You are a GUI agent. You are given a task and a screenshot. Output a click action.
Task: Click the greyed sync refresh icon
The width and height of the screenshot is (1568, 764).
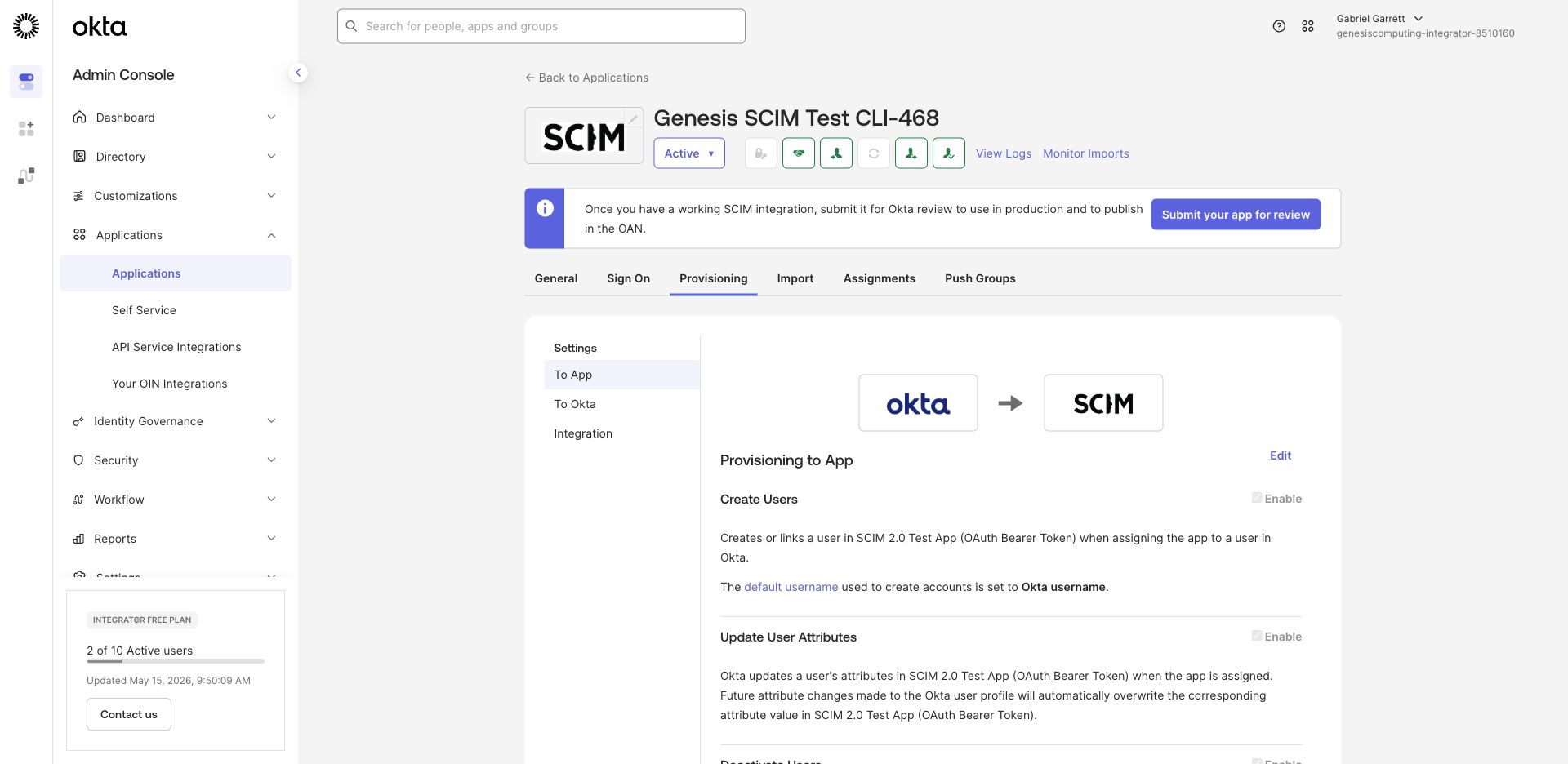874,153
